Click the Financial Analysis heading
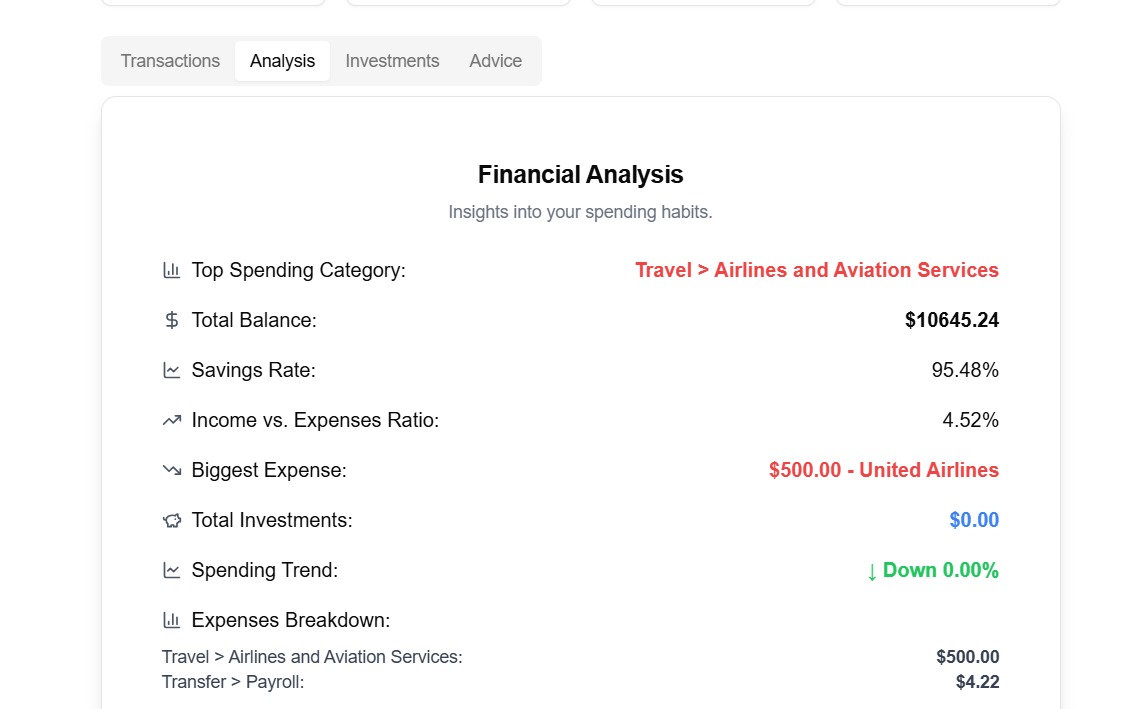The width and height of the screenshot is (1138, 709). [x=580, y=175]
